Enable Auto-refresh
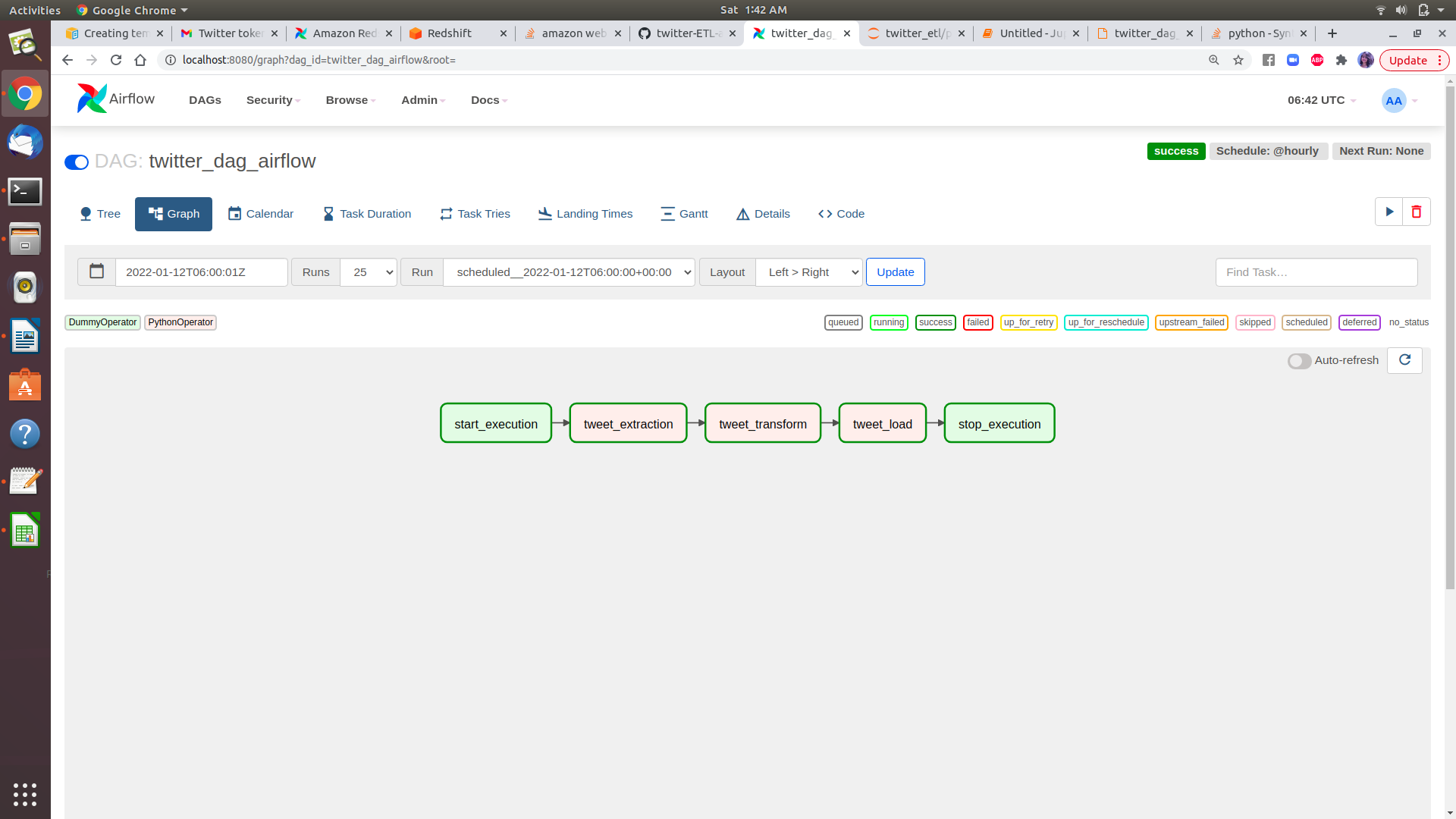Image resolution: width=1456 pixels, height=819 pixels. [1298, 361]
